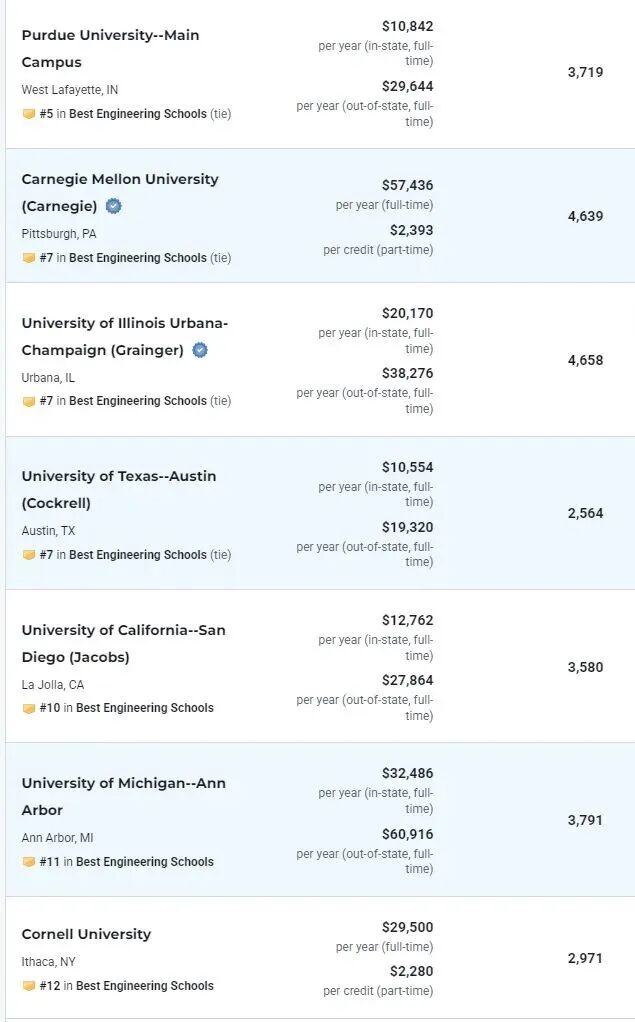The width and height of the screenshot is (635, 1022).
Task: Open University of Michigan--Ann Arbor link
Action: click(123, 796)
